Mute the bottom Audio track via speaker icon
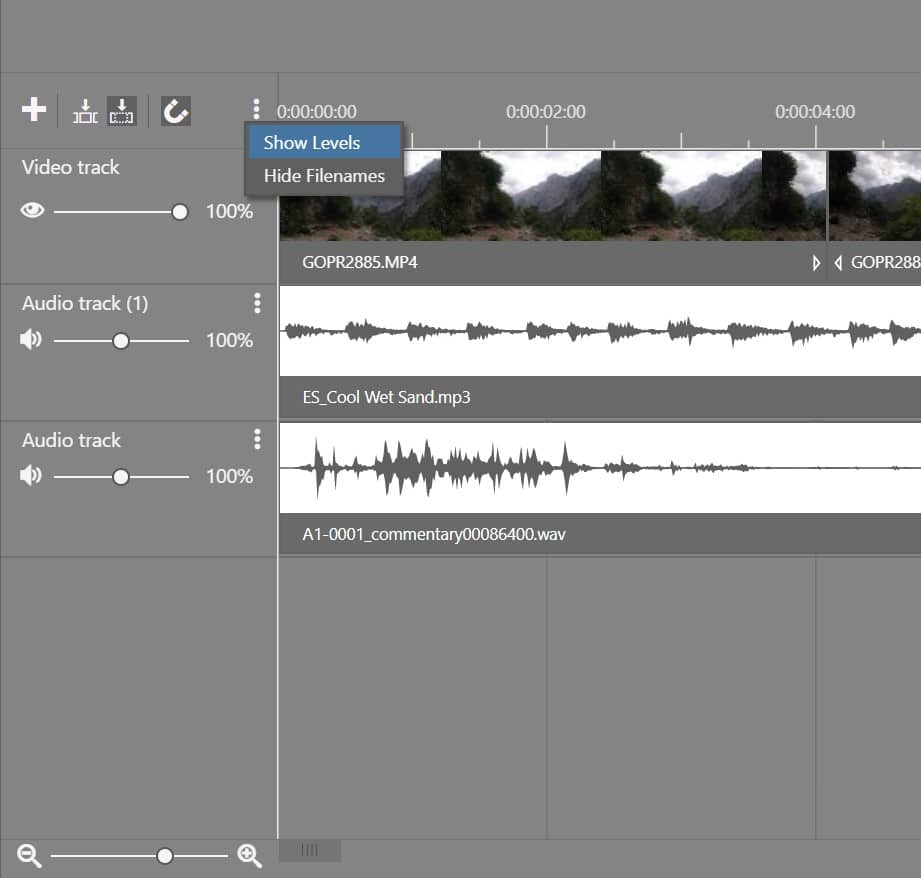 pos(31,475)
